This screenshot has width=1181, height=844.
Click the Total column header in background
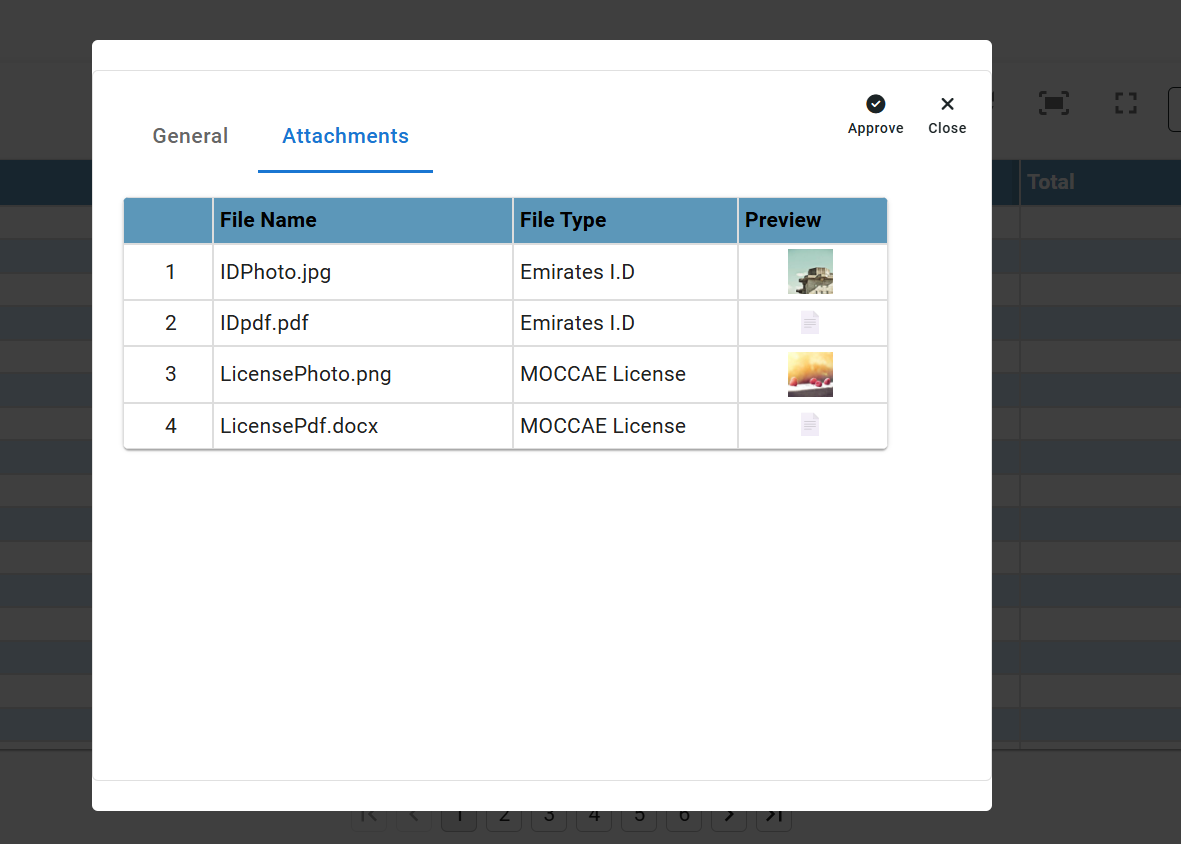pyautogui.click(x=1050, y=182)
